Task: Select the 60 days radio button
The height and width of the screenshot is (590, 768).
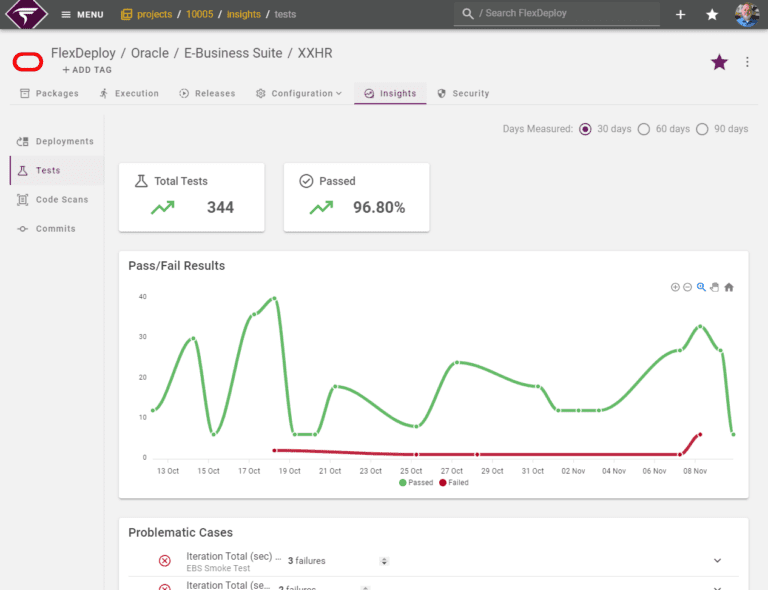Action: pos(644,129)
